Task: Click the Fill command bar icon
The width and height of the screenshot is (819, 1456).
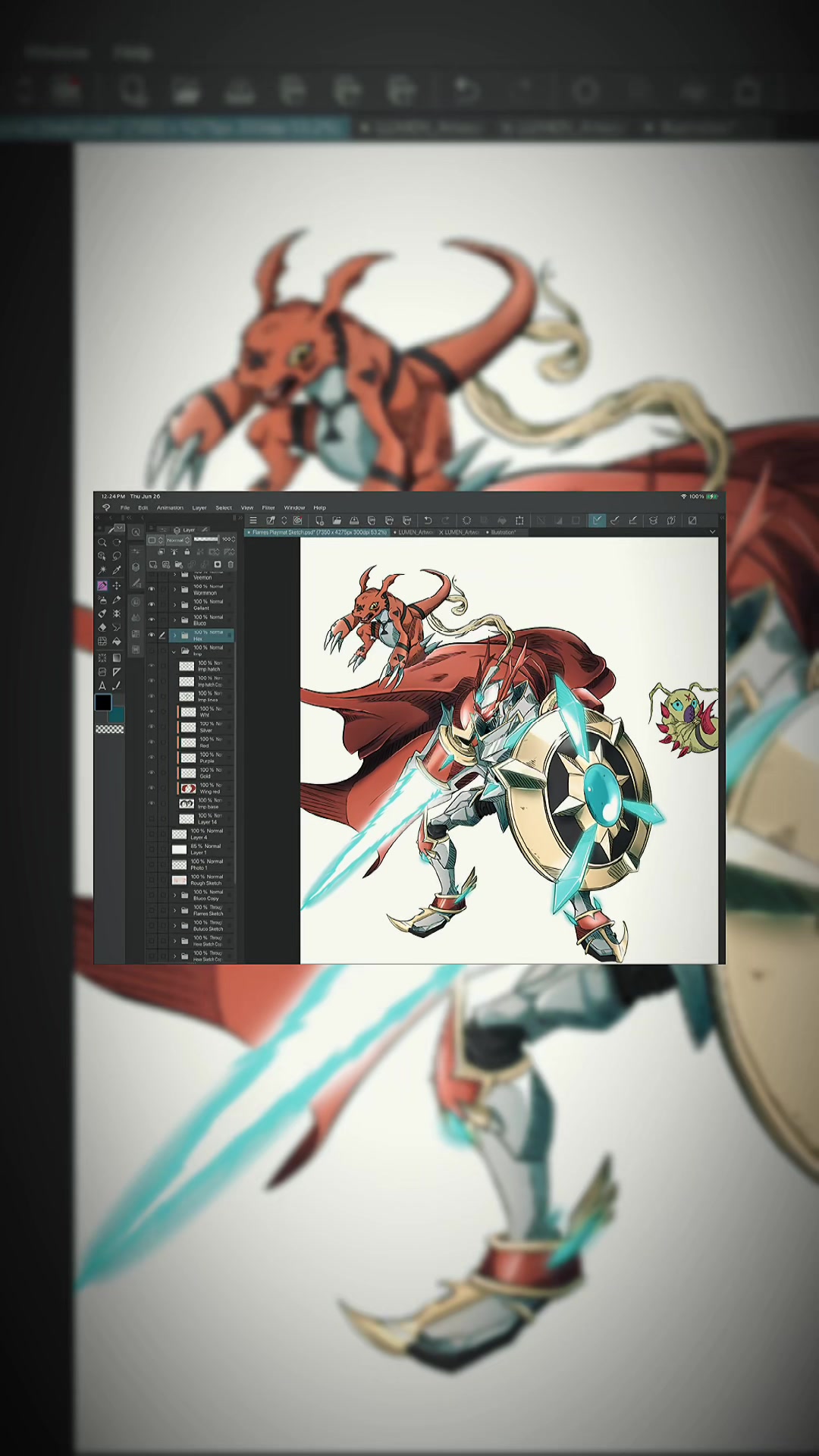Action: (502, 520)
